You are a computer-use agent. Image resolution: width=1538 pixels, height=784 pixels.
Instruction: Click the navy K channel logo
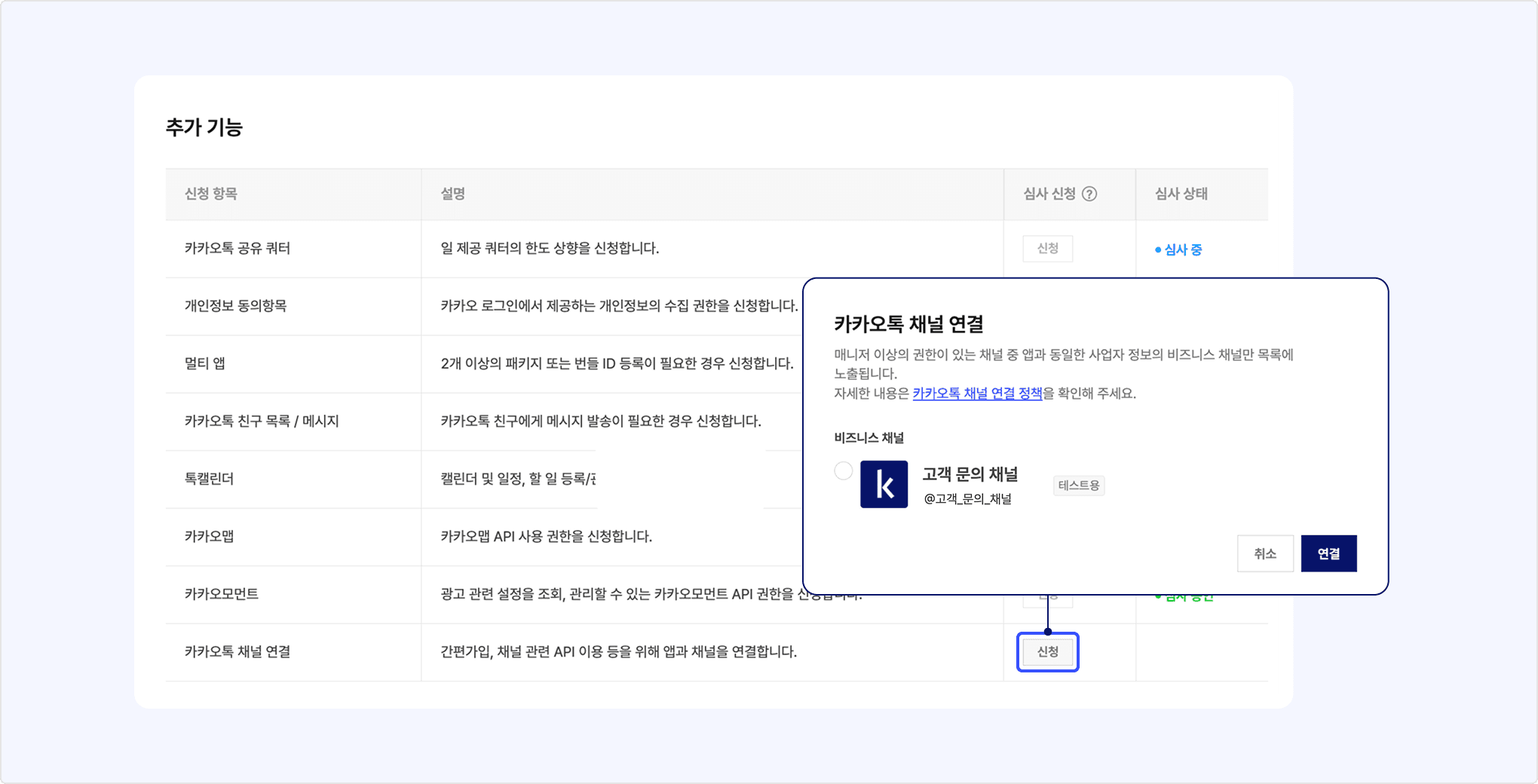[884, 485]
